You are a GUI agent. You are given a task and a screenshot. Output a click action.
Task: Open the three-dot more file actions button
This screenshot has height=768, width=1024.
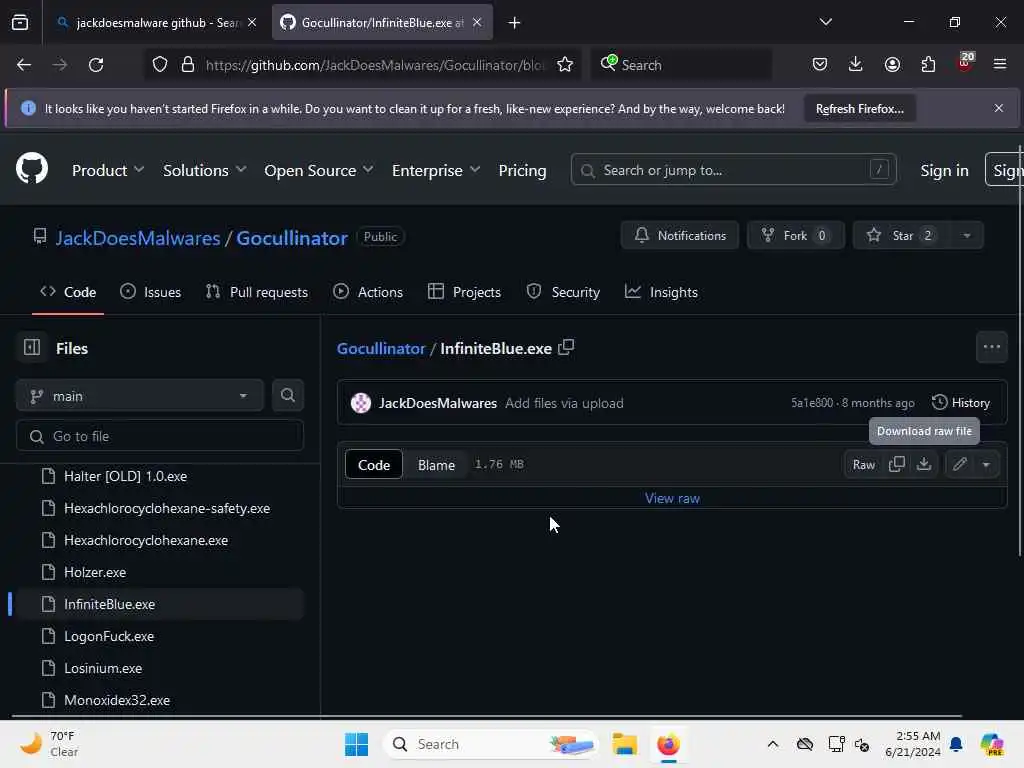point(991,347)
